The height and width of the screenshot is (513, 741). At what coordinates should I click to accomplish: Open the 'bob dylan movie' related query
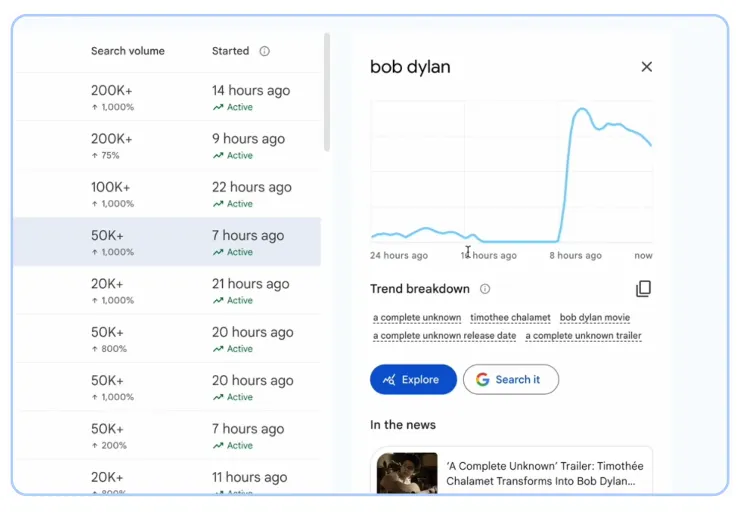point(595,317)
